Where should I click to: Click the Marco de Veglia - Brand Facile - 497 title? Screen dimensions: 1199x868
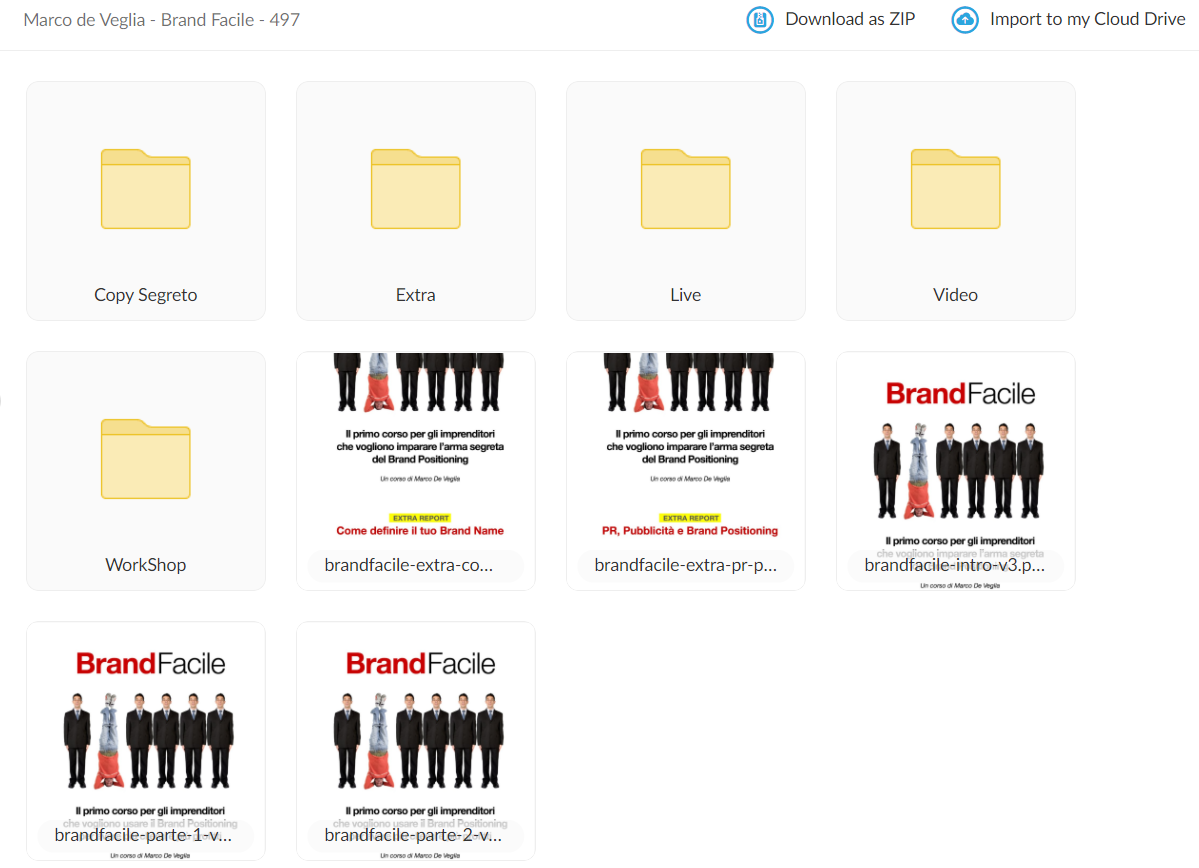click(161, 20)
